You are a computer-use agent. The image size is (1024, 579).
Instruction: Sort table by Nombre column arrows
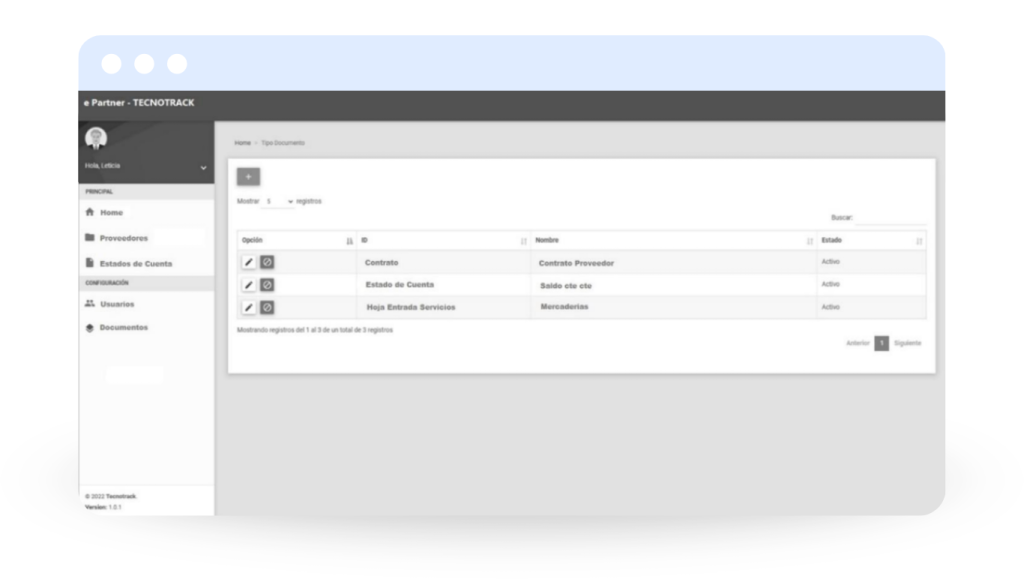(x=809, y=241)
